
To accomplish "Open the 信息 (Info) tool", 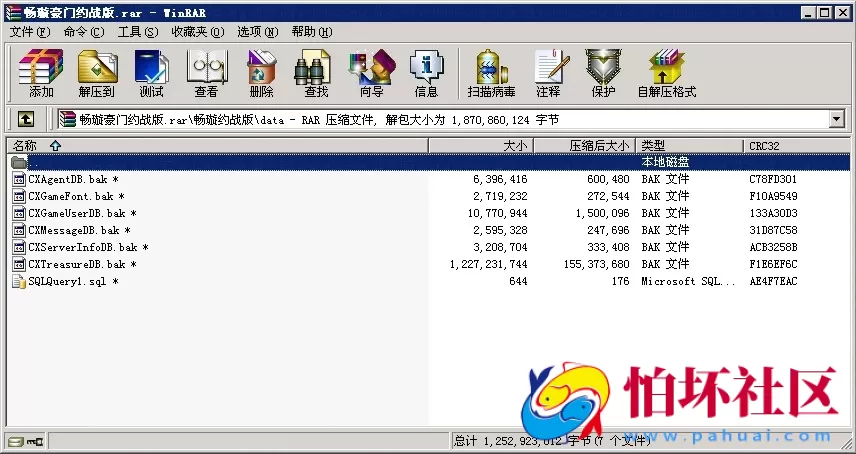I will 426,67.
